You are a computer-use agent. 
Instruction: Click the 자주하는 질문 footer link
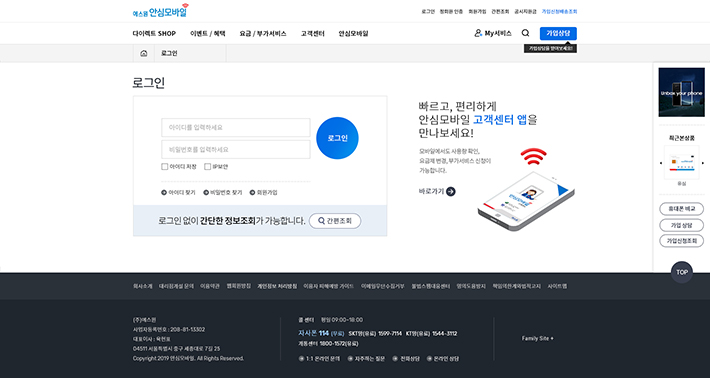click(366, 359)
